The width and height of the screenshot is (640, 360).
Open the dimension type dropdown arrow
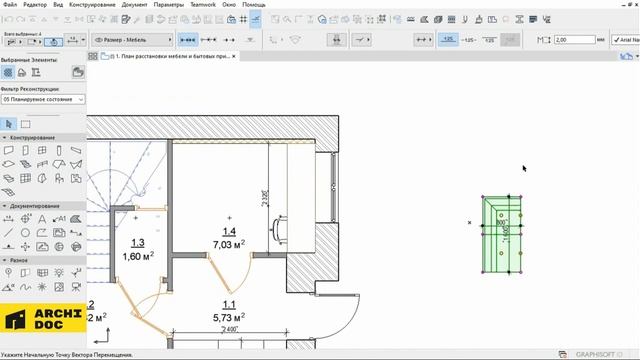tap(83, 40)
